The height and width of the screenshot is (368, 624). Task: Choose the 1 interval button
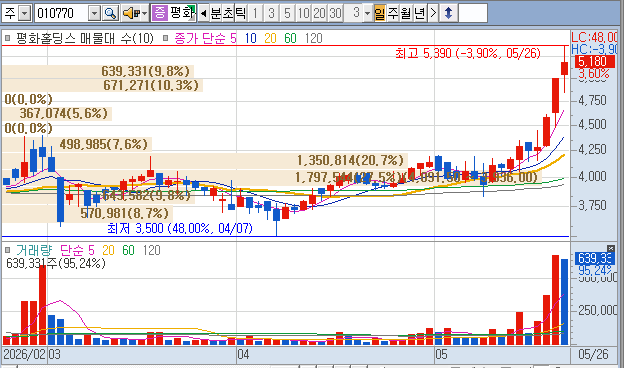[255, 14]
